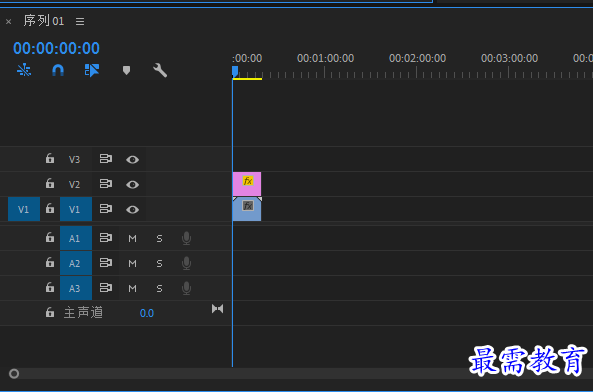This screenshot has width=593, height=392.
Task: Click the playhead timecode 00:00:00:00
Action: (x=56, y=48)
